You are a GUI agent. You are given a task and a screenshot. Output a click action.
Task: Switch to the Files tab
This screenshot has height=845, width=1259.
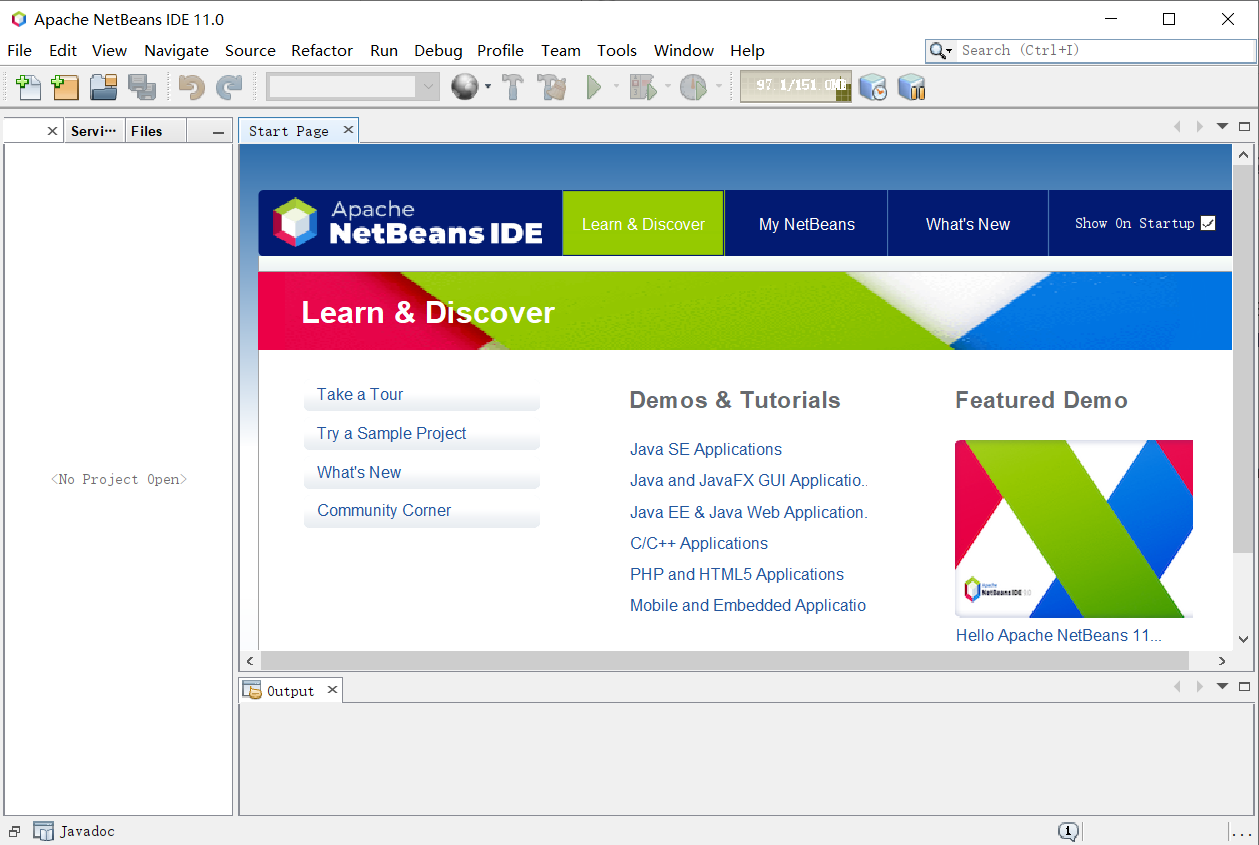(x=154, y=130)
